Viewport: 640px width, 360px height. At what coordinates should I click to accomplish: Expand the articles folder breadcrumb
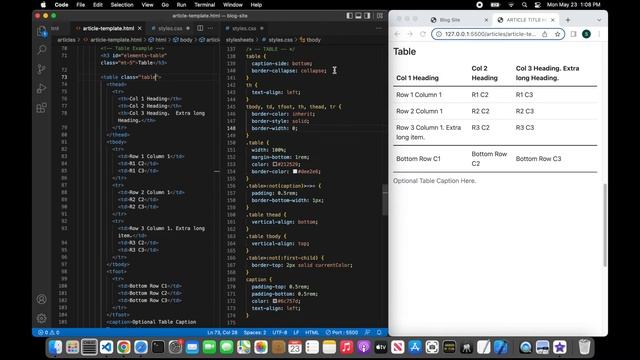tap(67, 40)
